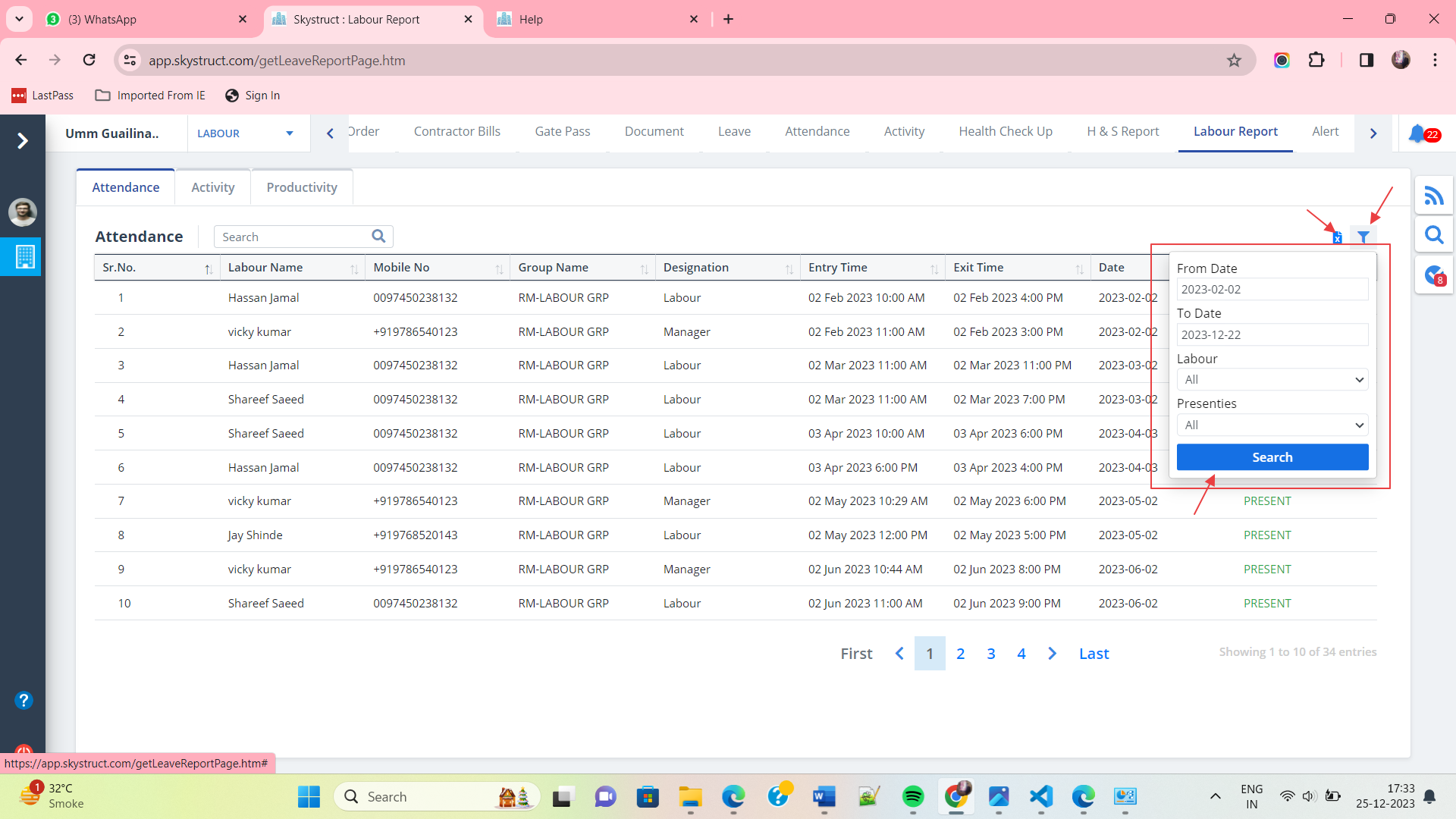Image resolution: width=1456 pixels, height=819 pixels.
Task: Go to the Last page link
Action: pyautogui.click(x=1094, y=654)
